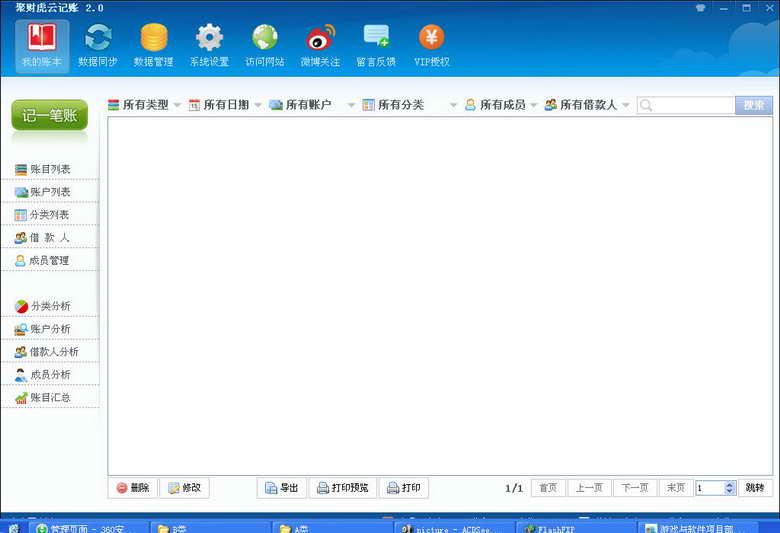Image resolution: width=780 pixels, height=533 pixels.
Task: Click the 打印预览 print preview button
Action: tap(341, 488)
